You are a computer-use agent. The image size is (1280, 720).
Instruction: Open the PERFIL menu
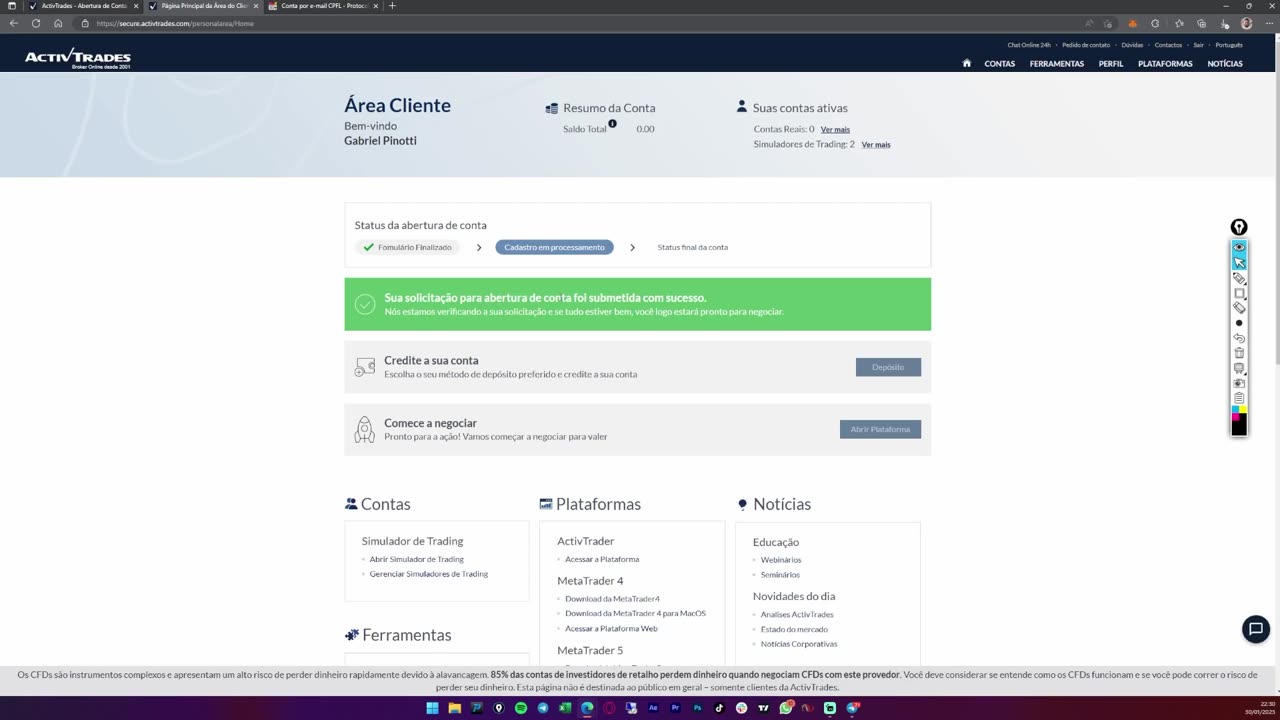[1111, 64]
